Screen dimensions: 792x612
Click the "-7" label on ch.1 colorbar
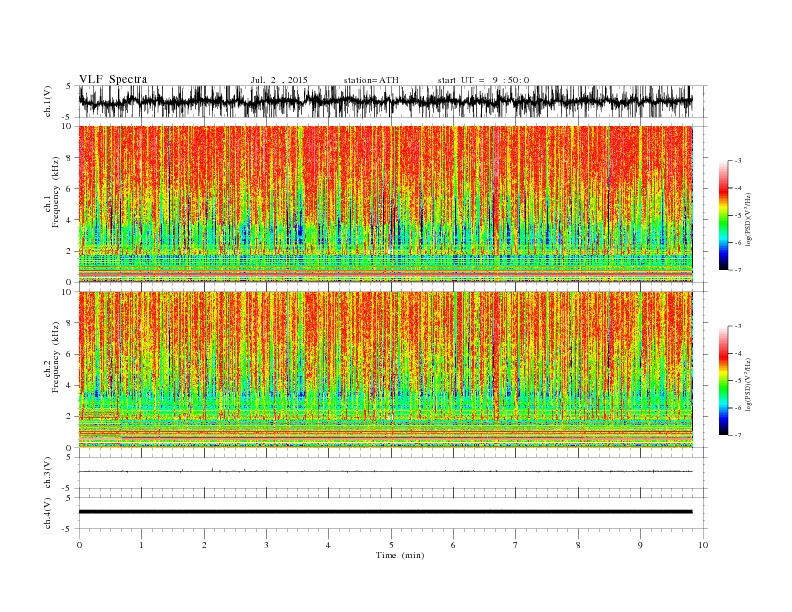point(738,270)
